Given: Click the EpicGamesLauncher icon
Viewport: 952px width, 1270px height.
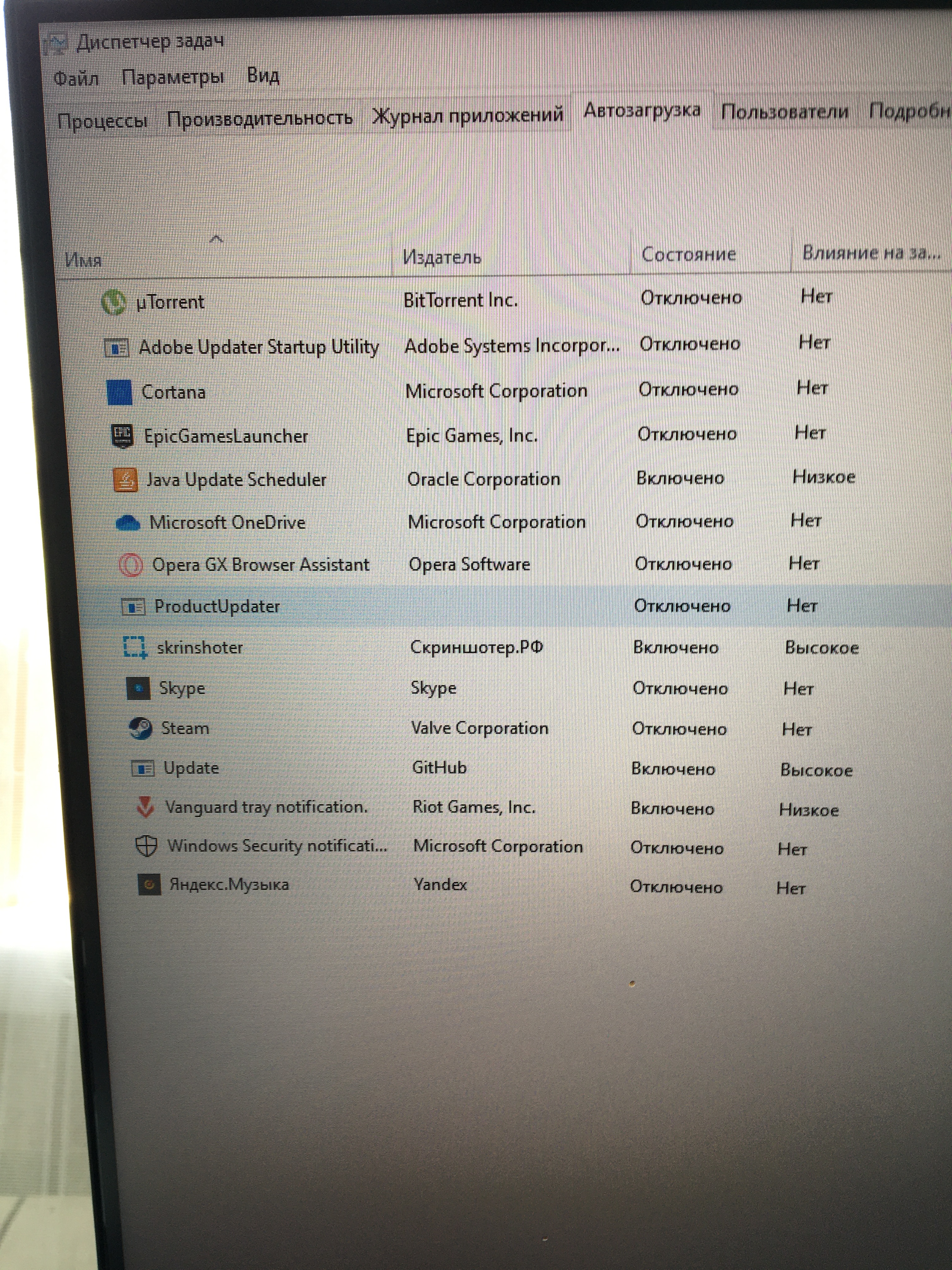Looking at the screenshot, I should coord(122,436).
